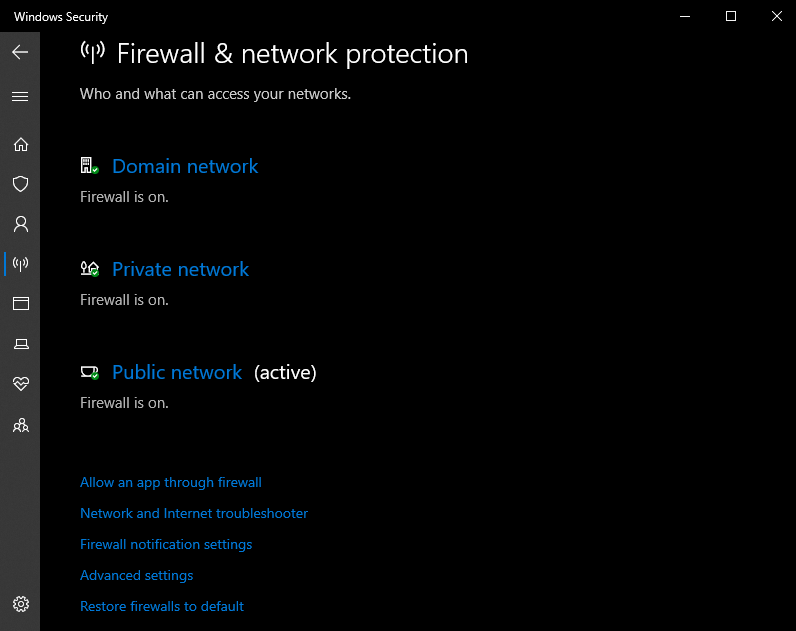This screenshot has height=631, width=796.
Task: Open Device performance & health heart icon
Action: pyautogui.click(x=20, y=384)
